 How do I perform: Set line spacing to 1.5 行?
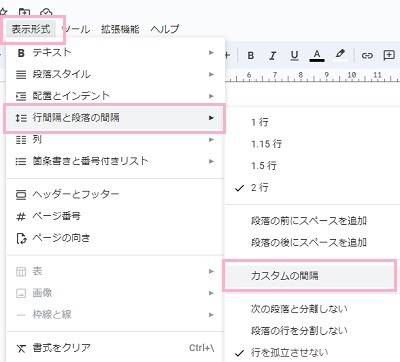(x=313, y=165)
